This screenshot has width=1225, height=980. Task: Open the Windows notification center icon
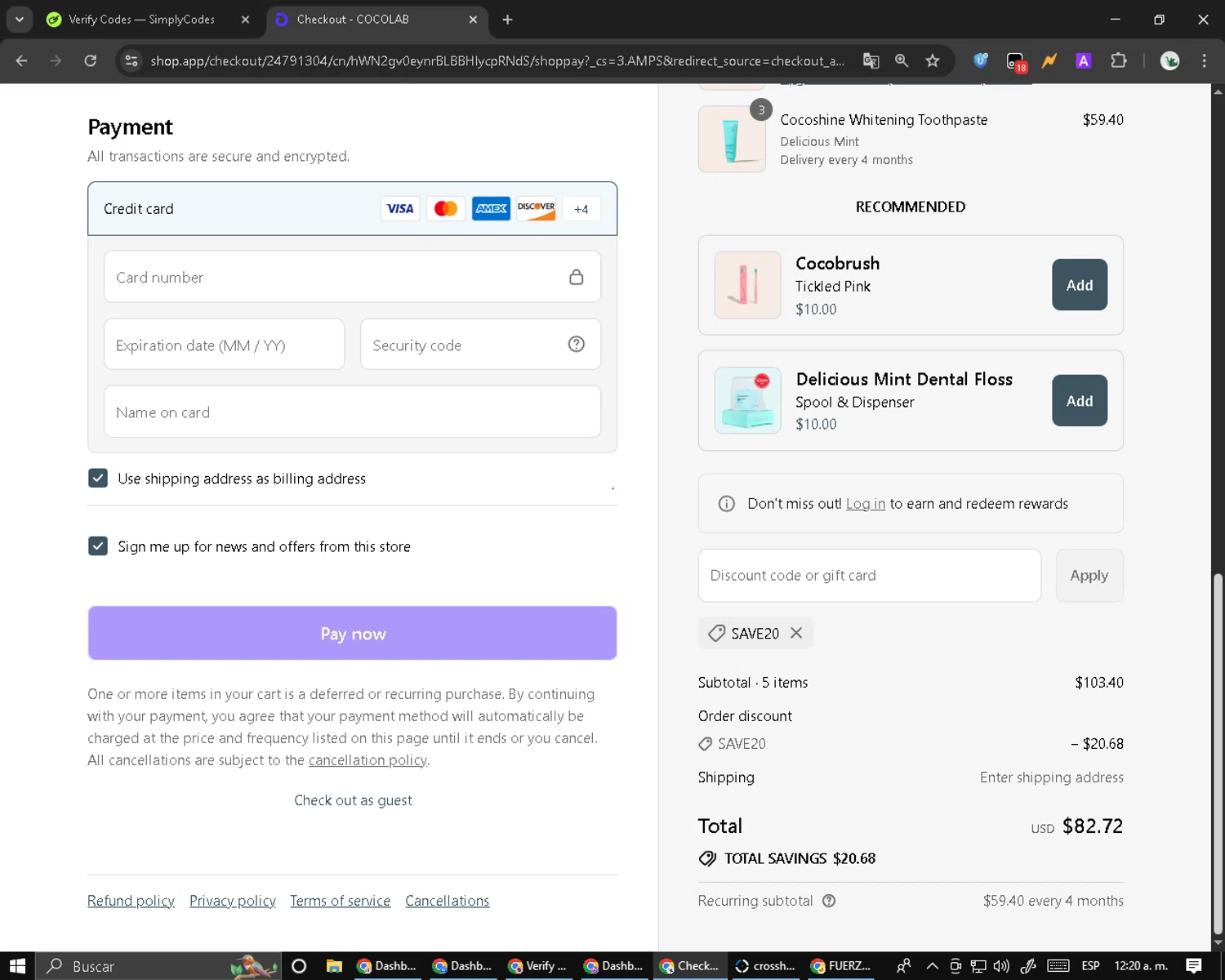click(1194, 966)
